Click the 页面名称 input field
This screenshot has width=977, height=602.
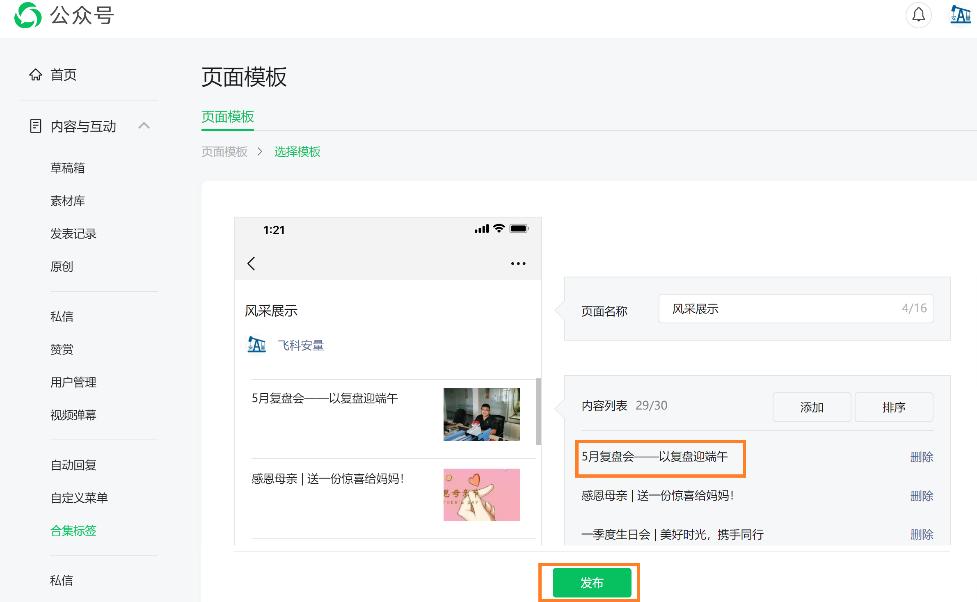tap(780, 309)
